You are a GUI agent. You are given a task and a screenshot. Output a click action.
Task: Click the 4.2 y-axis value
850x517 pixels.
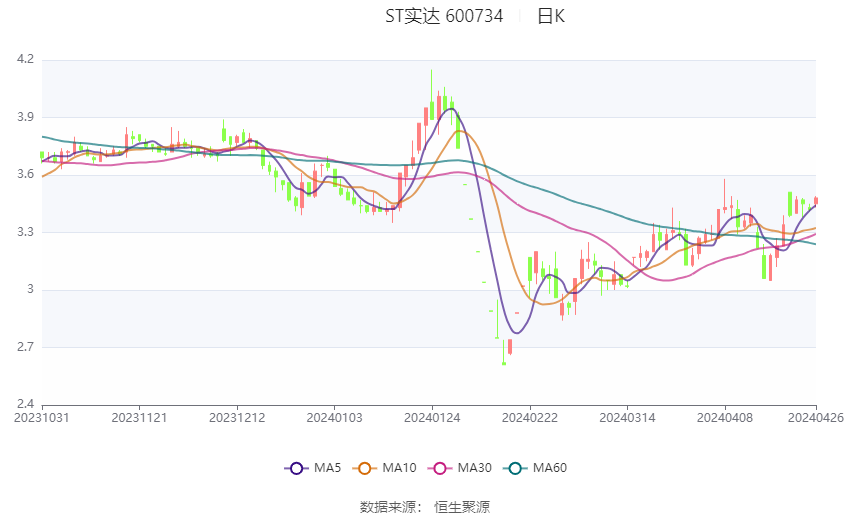point(25,59)
